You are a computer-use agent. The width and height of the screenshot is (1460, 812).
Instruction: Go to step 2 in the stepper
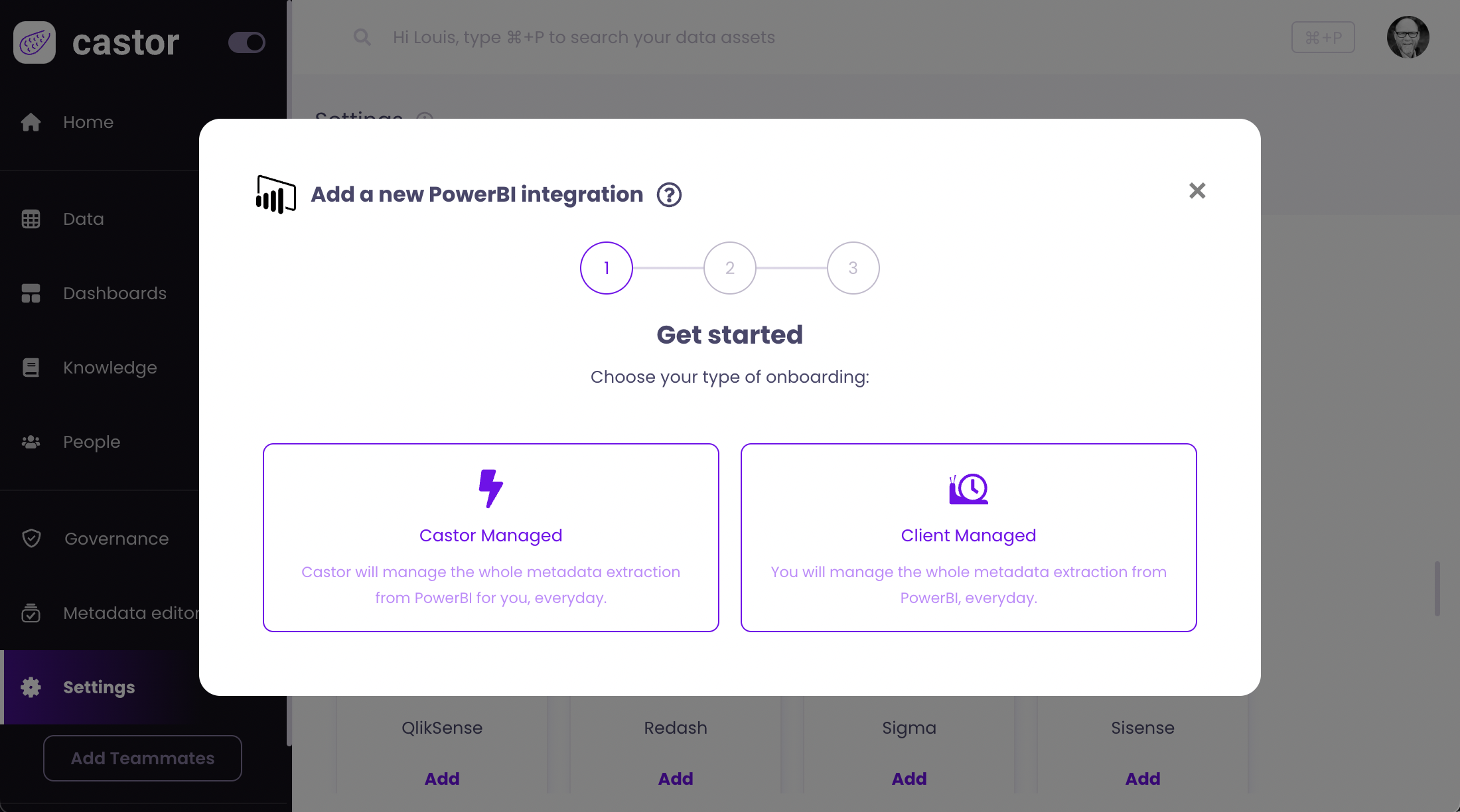730,268
